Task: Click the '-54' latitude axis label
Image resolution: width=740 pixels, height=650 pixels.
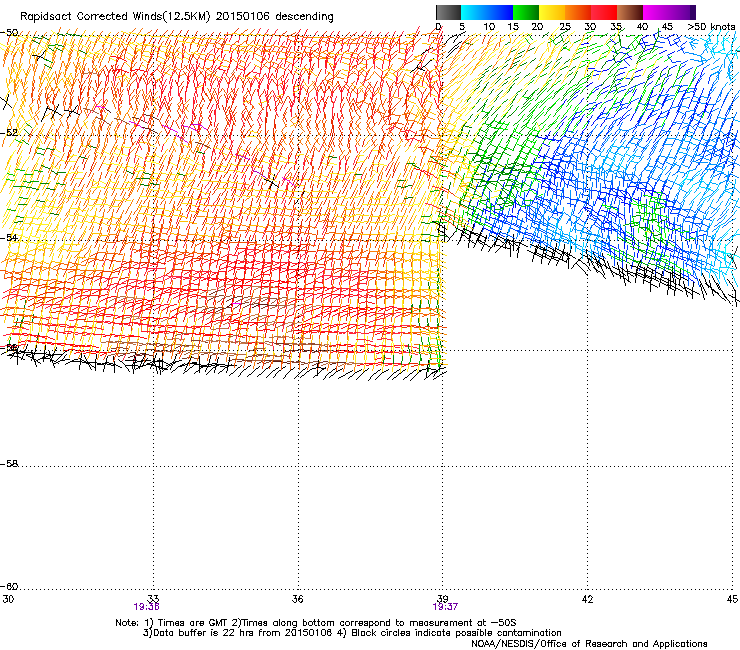Action: (x=9, y=237)
